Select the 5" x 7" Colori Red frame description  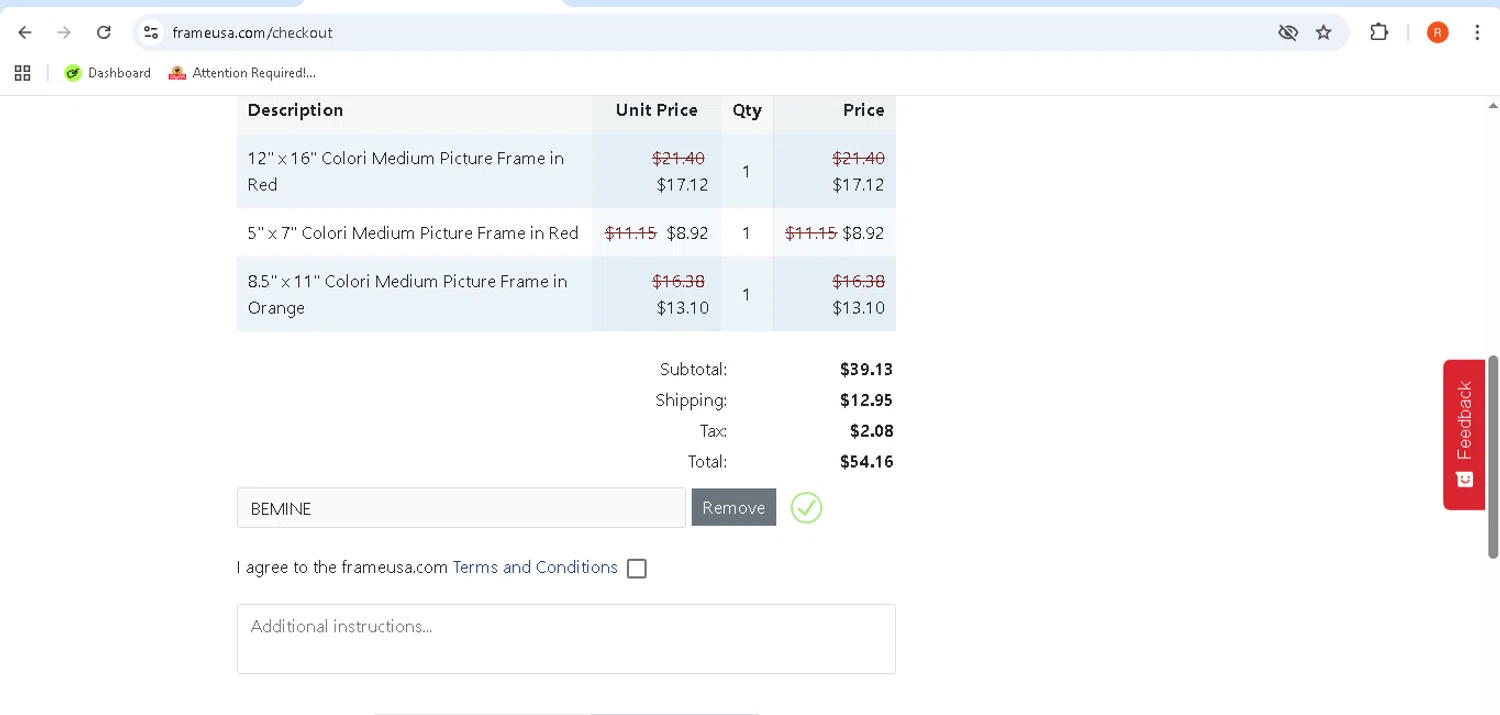(x=413, y=233)
